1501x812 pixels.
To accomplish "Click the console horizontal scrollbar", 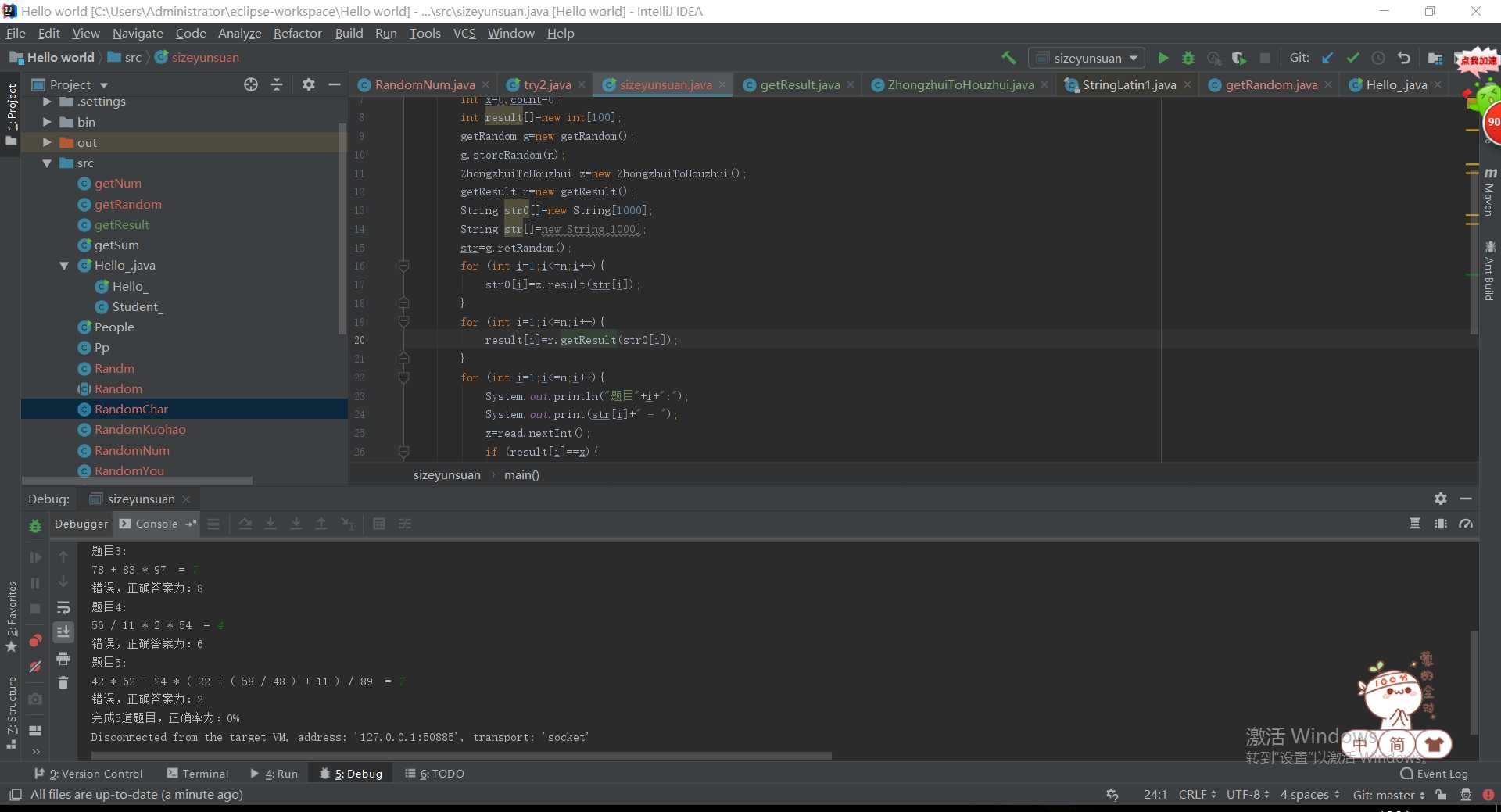I will pyautogui.click(x=461, y=756).
